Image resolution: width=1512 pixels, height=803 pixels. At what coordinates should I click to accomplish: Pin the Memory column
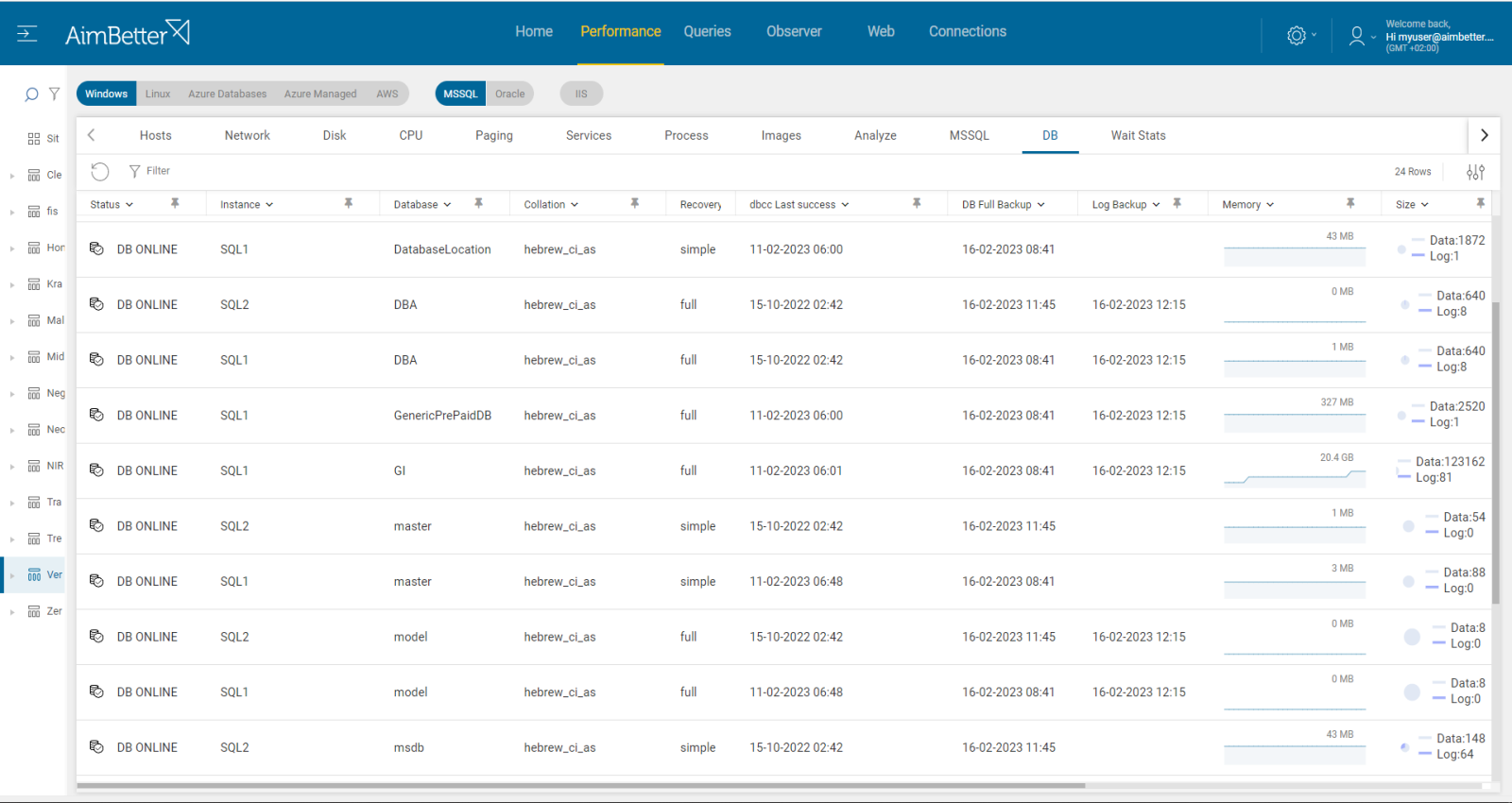point(1350,203)
